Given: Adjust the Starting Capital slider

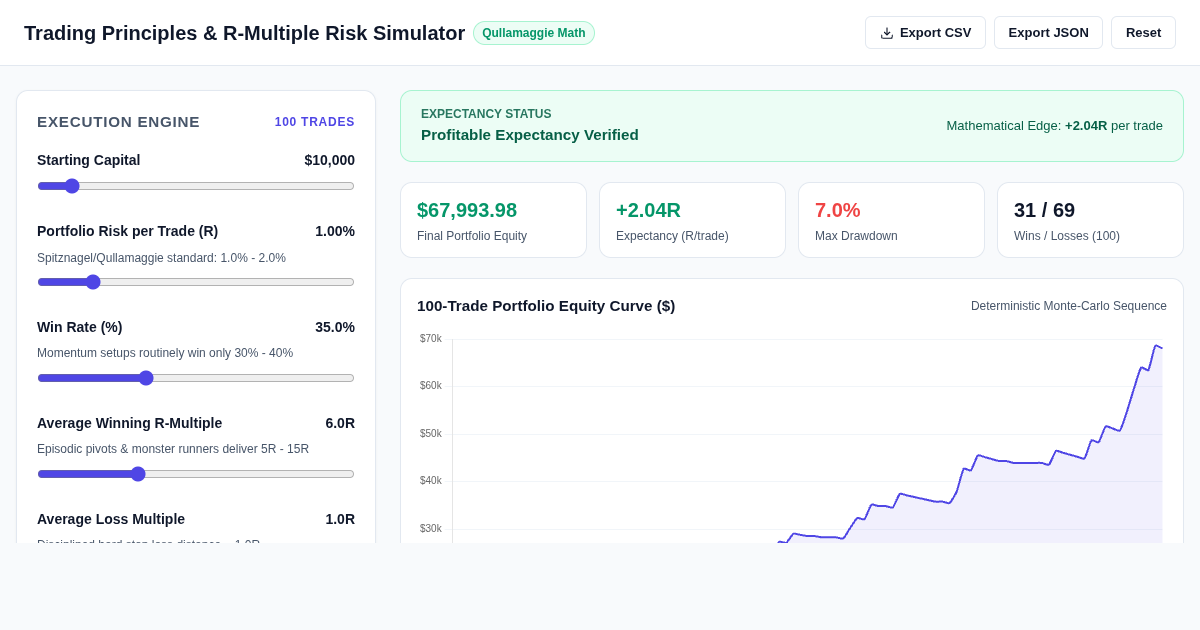Looking at the screenshot, I should (196, 186).
